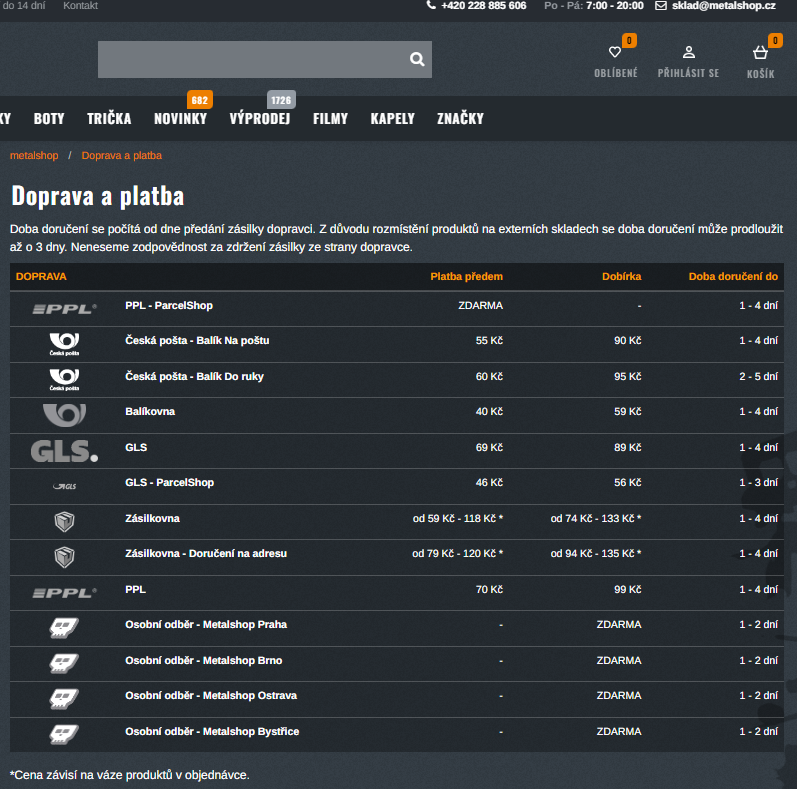Click Metalshop Praha pickup icon

click(x=64, y=628)
